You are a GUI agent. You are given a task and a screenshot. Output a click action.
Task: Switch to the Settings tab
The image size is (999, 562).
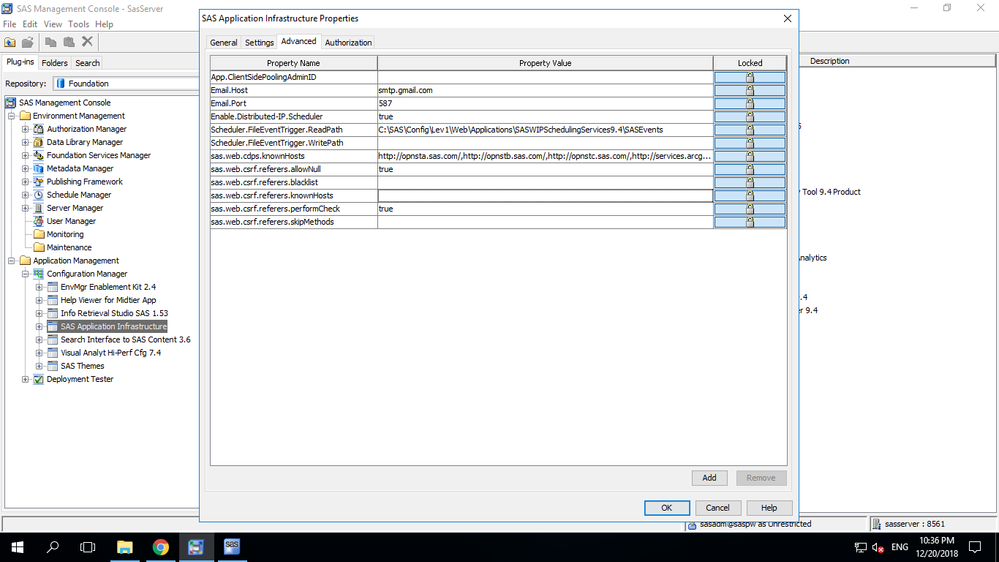[x=259, y=43]
